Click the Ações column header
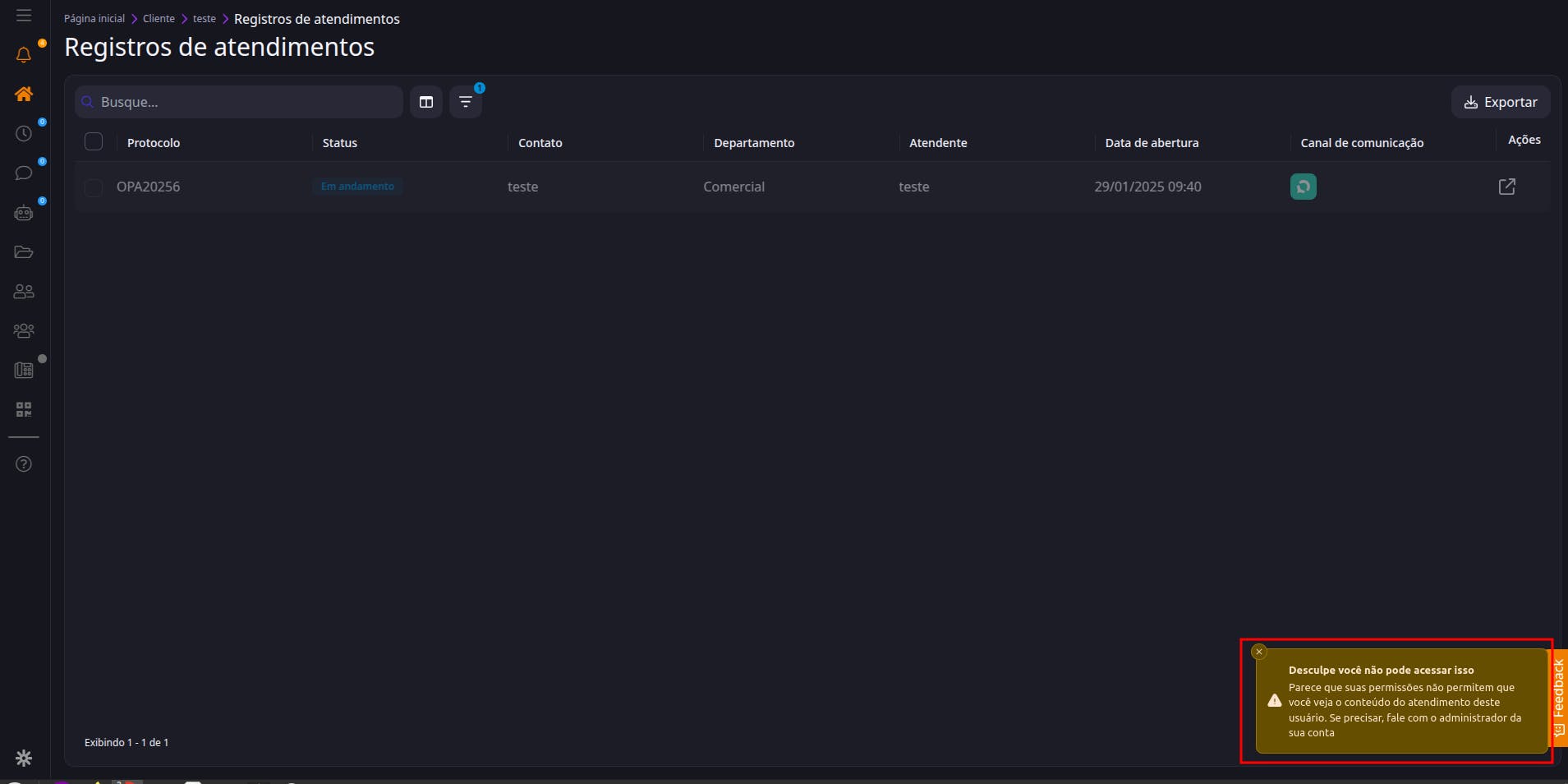 click(1524, 140)
